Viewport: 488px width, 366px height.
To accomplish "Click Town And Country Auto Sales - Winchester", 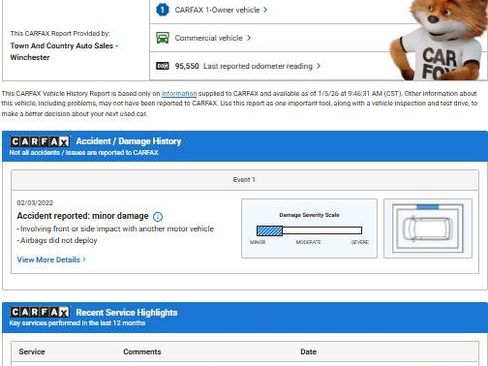I will [x=64, y=51].
